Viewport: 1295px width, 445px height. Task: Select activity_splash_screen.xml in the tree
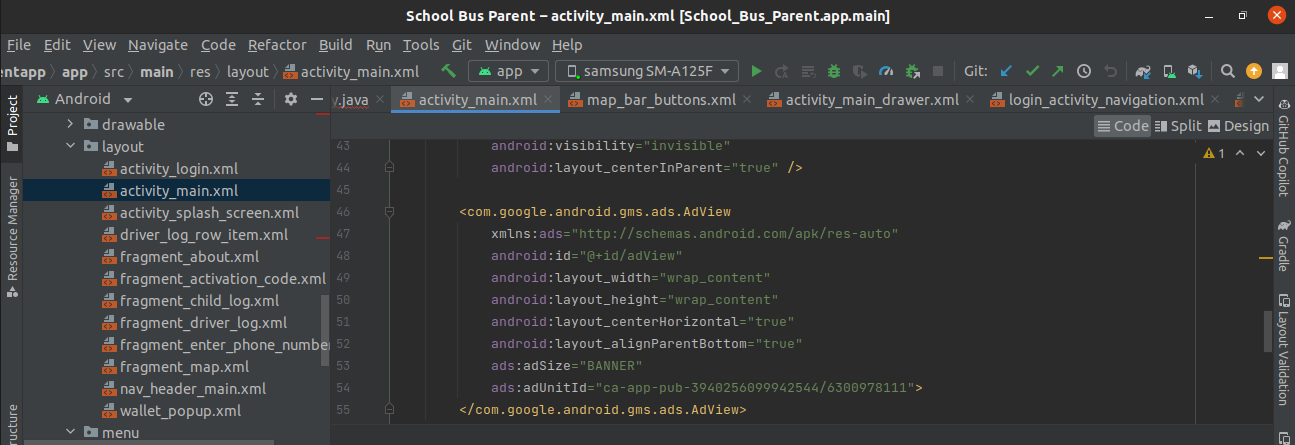tap(209, 213)
